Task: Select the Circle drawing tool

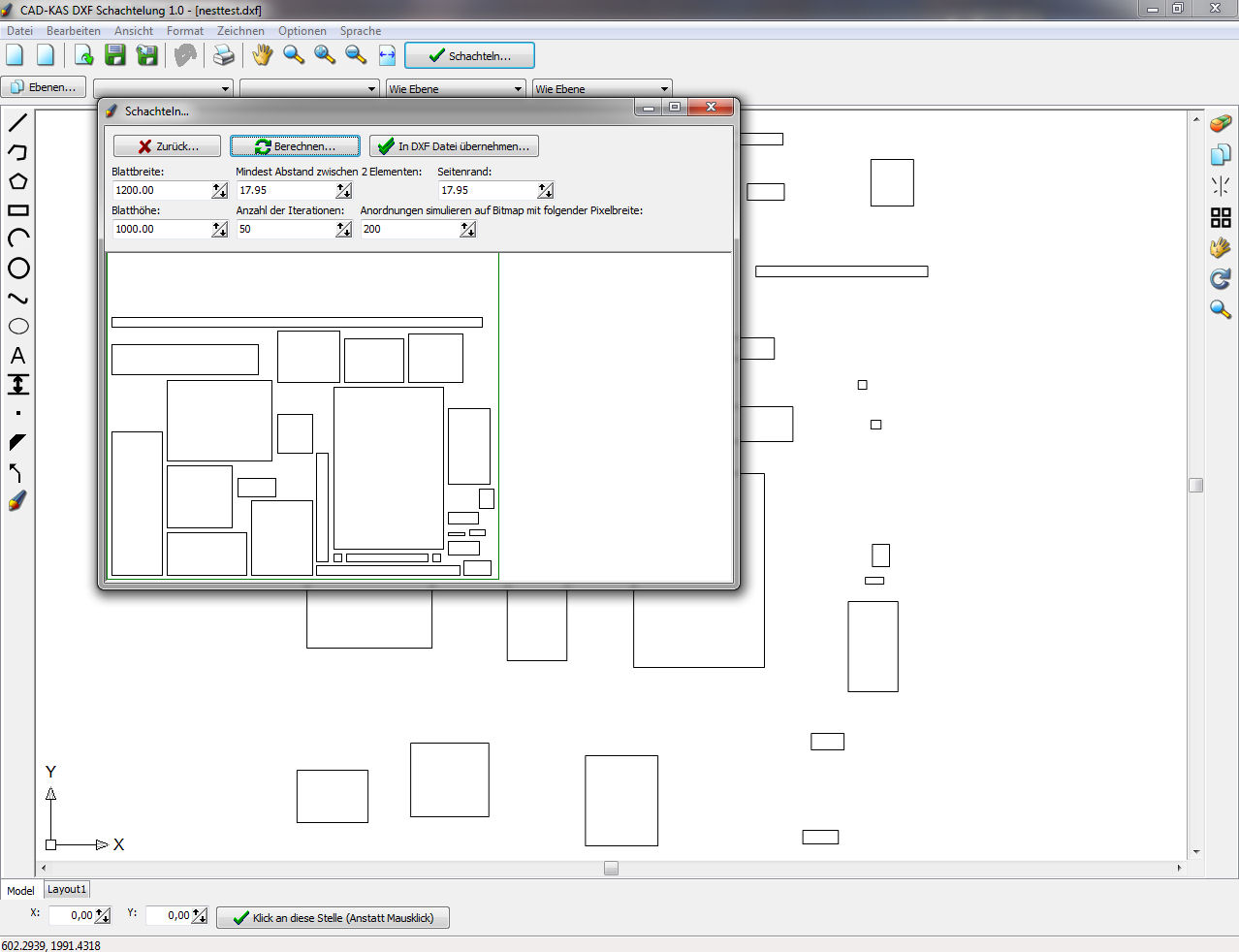Action: pos(18,269)
